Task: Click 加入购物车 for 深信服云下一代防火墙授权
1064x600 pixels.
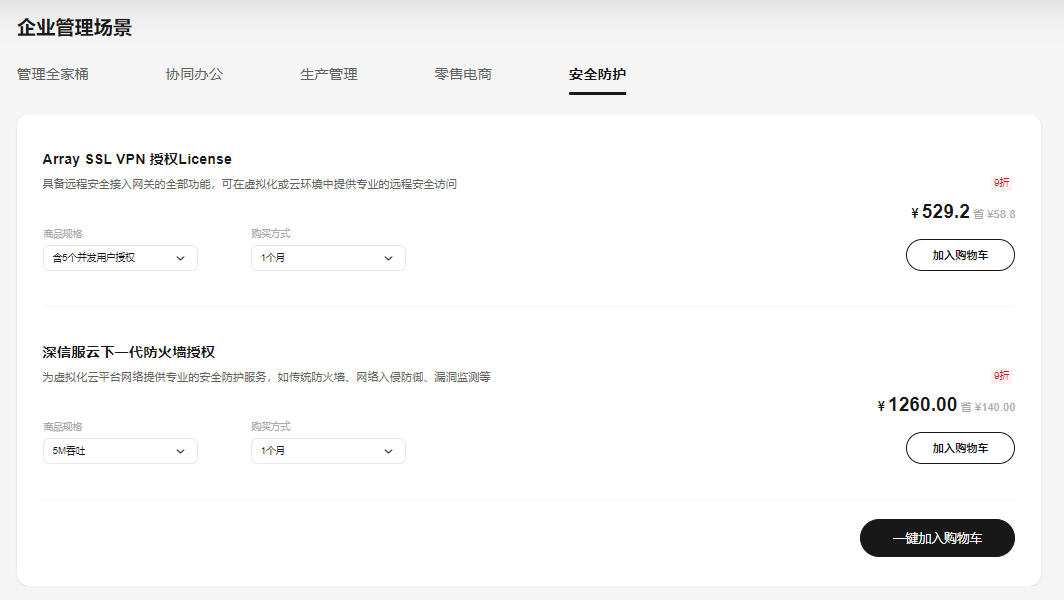Action: point(959,448)
